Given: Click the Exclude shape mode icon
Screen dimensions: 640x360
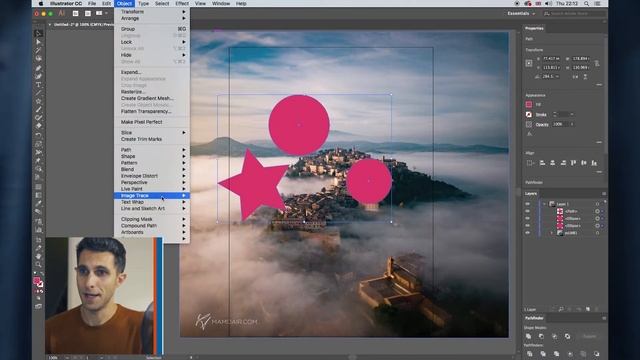Looking at the screenshot, I should [567, 336].
